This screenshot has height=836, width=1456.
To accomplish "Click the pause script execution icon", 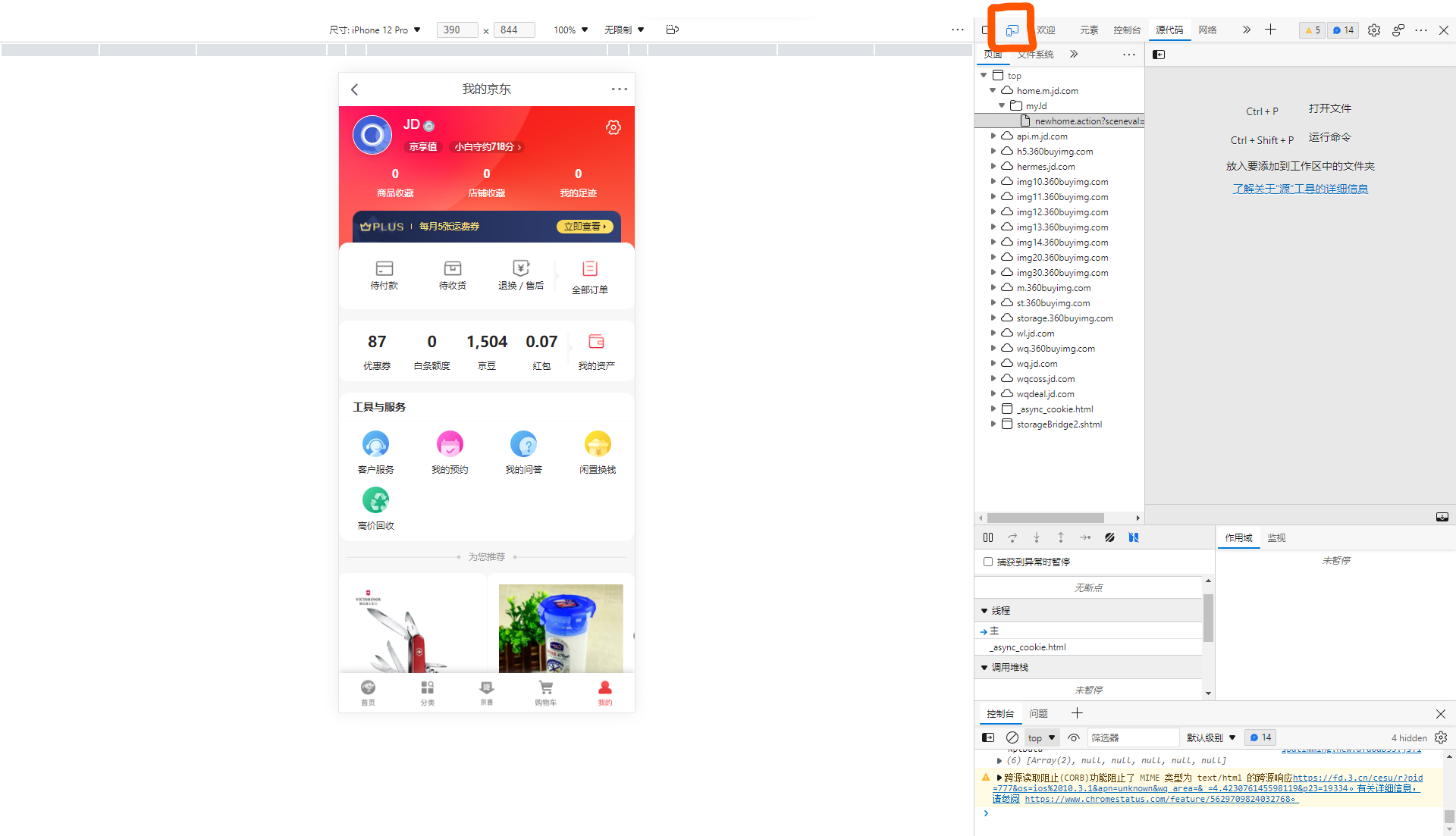I will tap(988, 537).
